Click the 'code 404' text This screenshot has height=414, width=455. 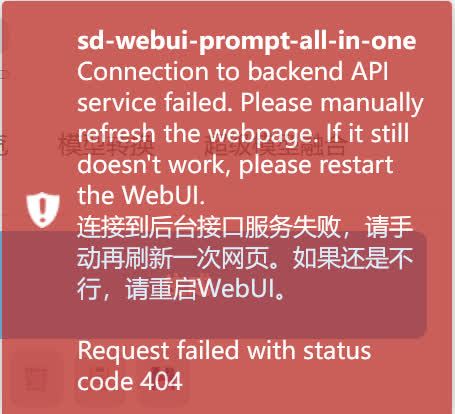130,381
